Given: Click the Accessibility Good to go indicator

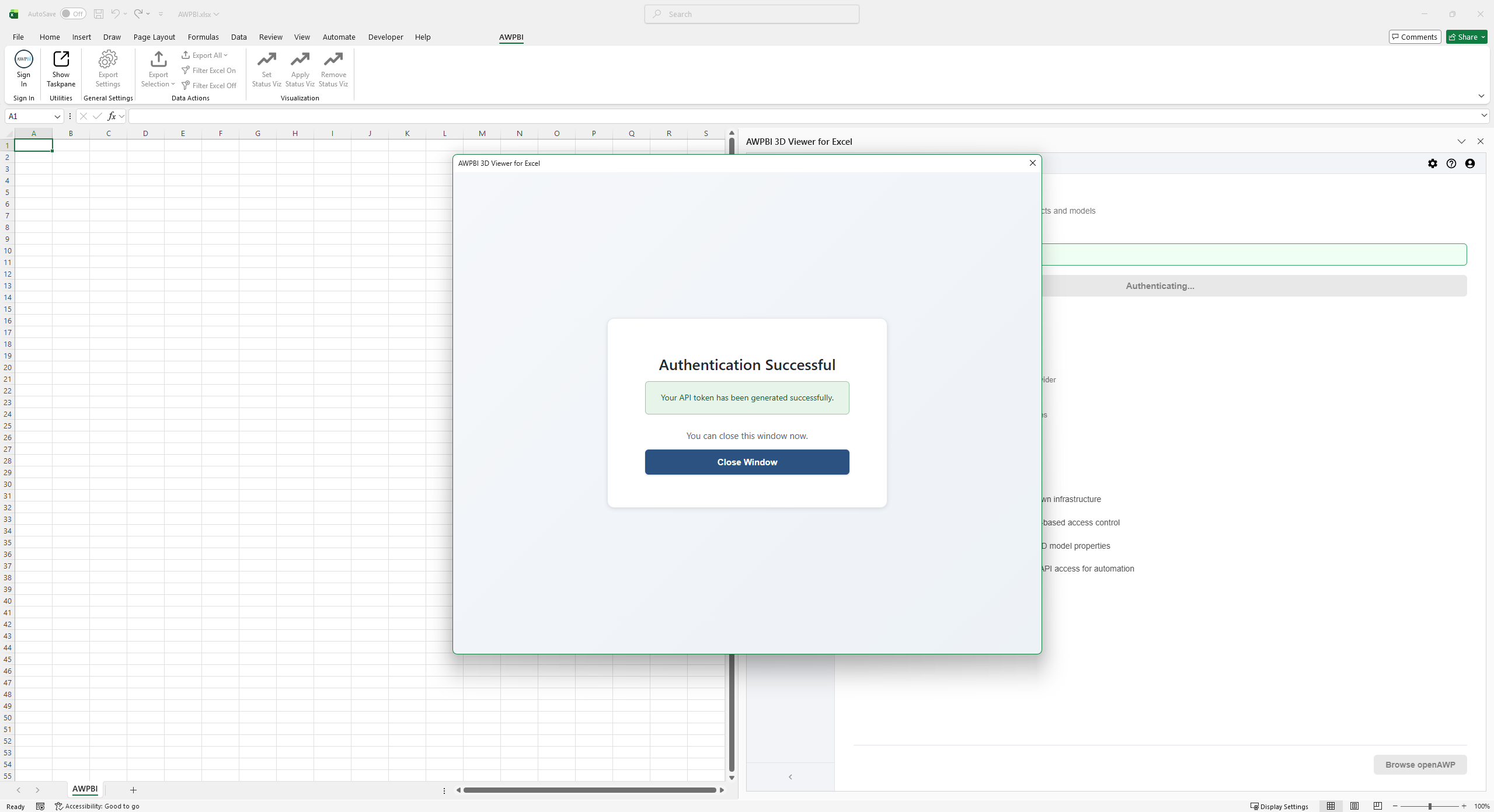Looking at the screenshot, I should pyautogui.click(x=97, y=806).
